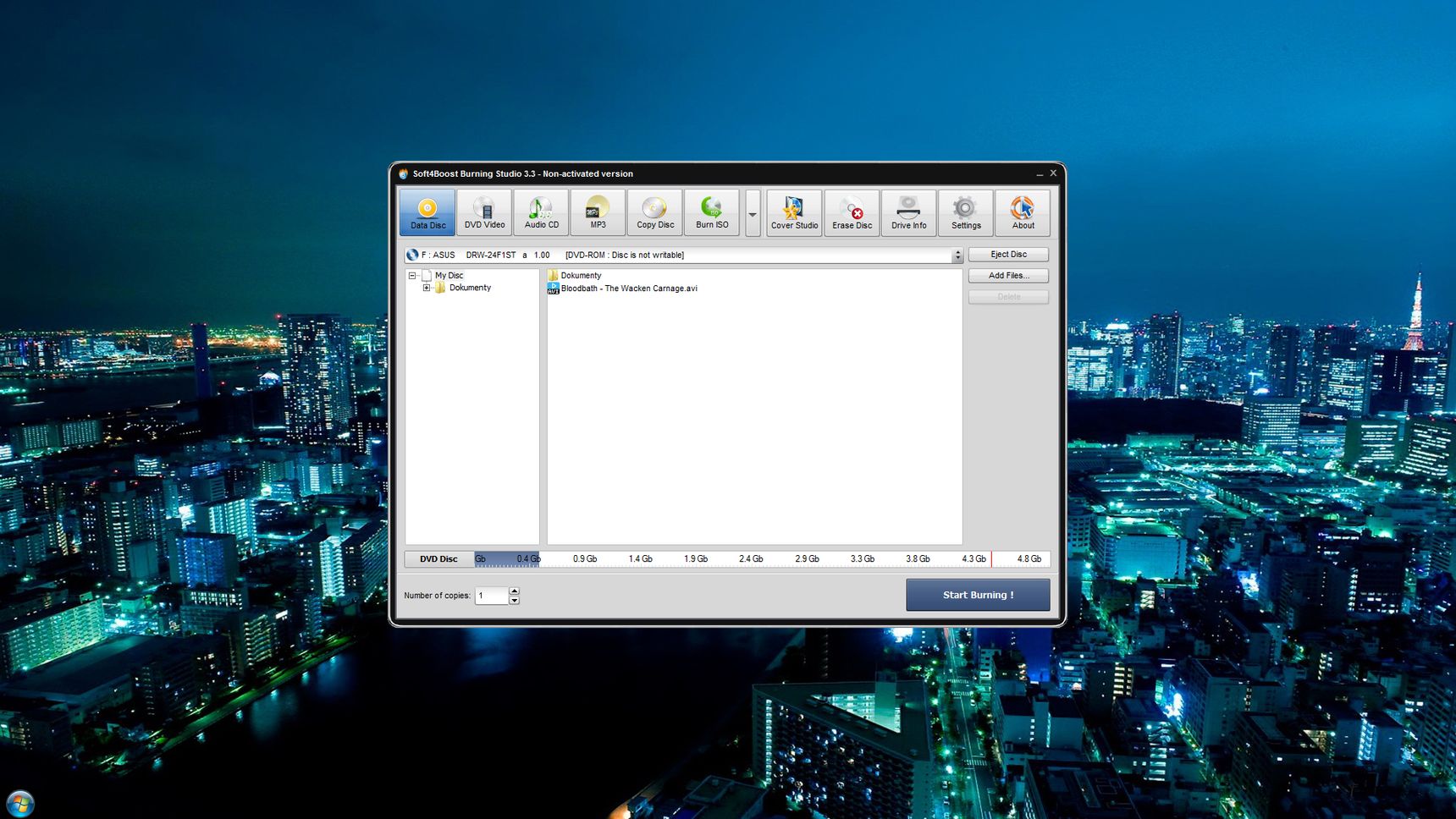Close the Burning Studio window

(x=1053, y=173)
